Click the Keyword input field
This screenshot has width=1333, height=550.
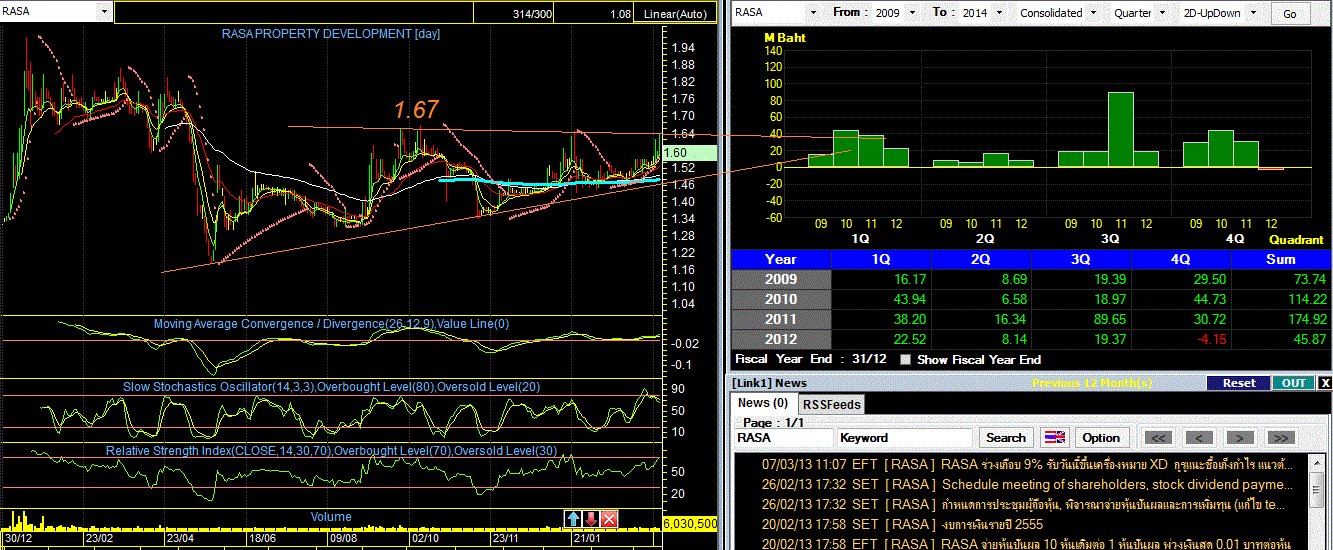click(905, 437)
